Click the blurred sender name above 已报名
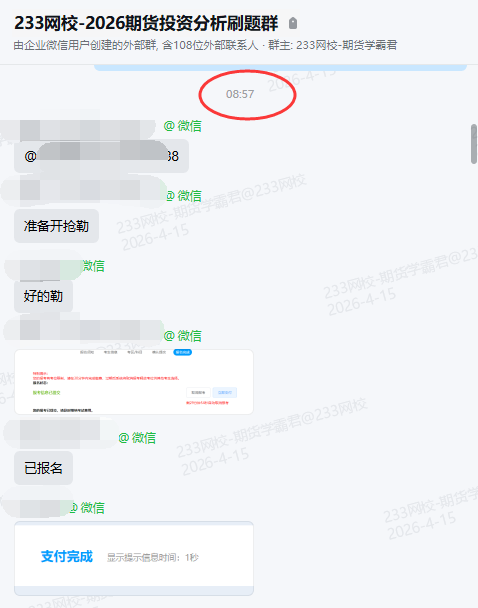 tap(59, 434)
